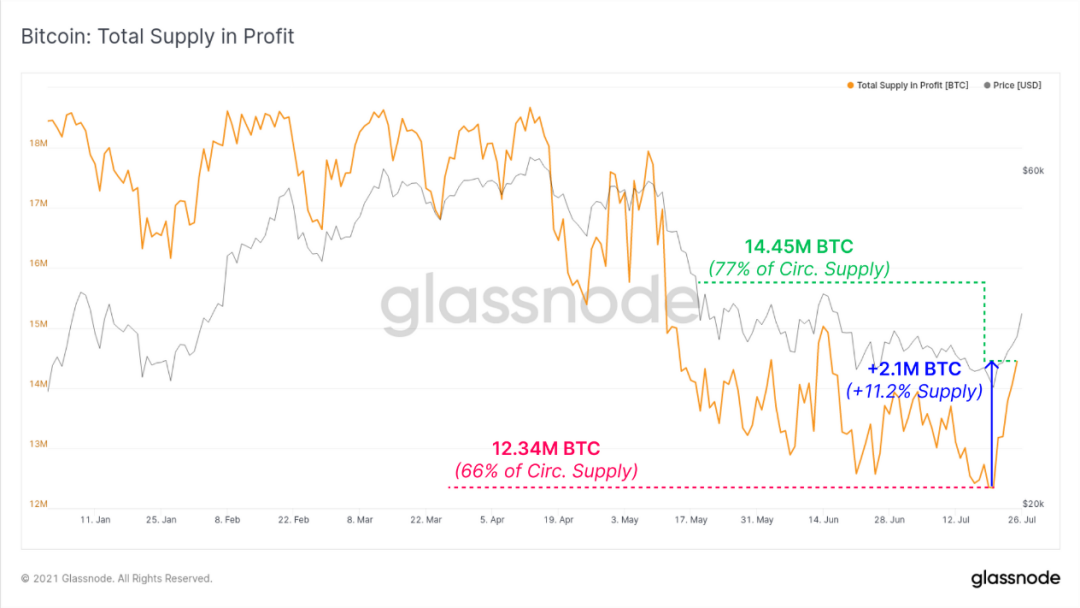Click the gray legend dot for Price
The width and height of the screenshot is (1080, 608).
click(987, 85)
